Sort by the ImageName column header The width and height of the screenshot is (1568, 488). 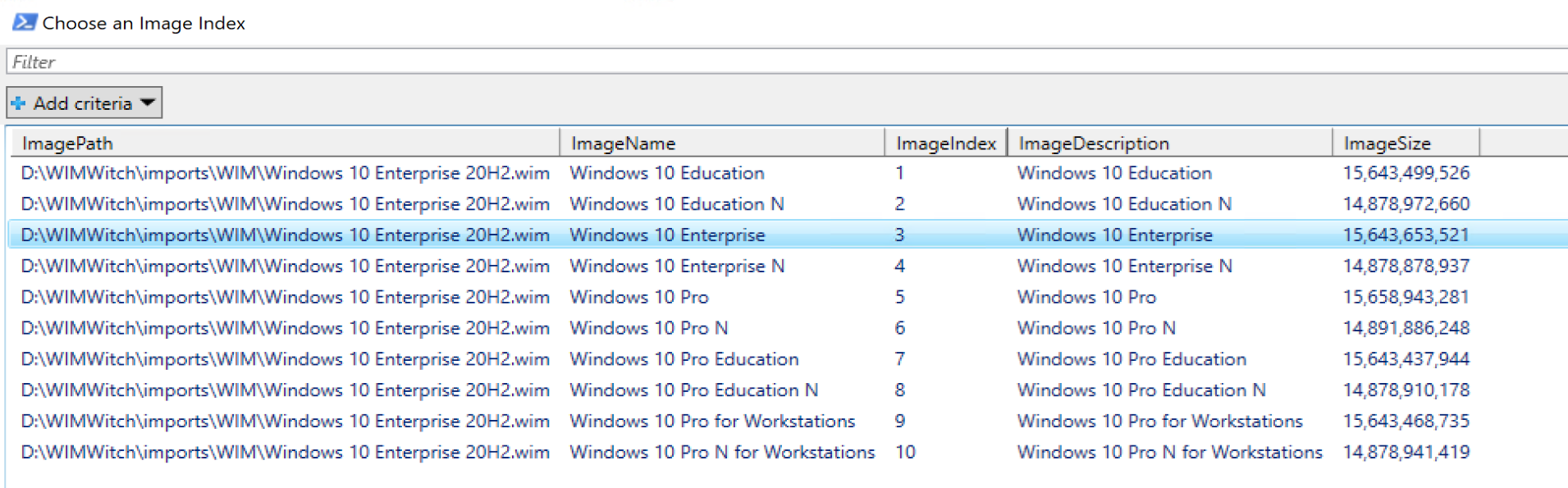tap(623, 144)
